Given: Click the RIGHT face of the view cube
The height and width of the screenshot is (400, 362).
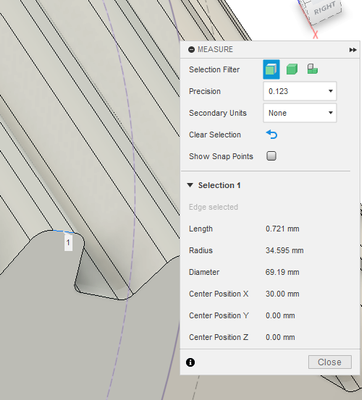Looking at the screenshot, I should (x=324, y=9).
